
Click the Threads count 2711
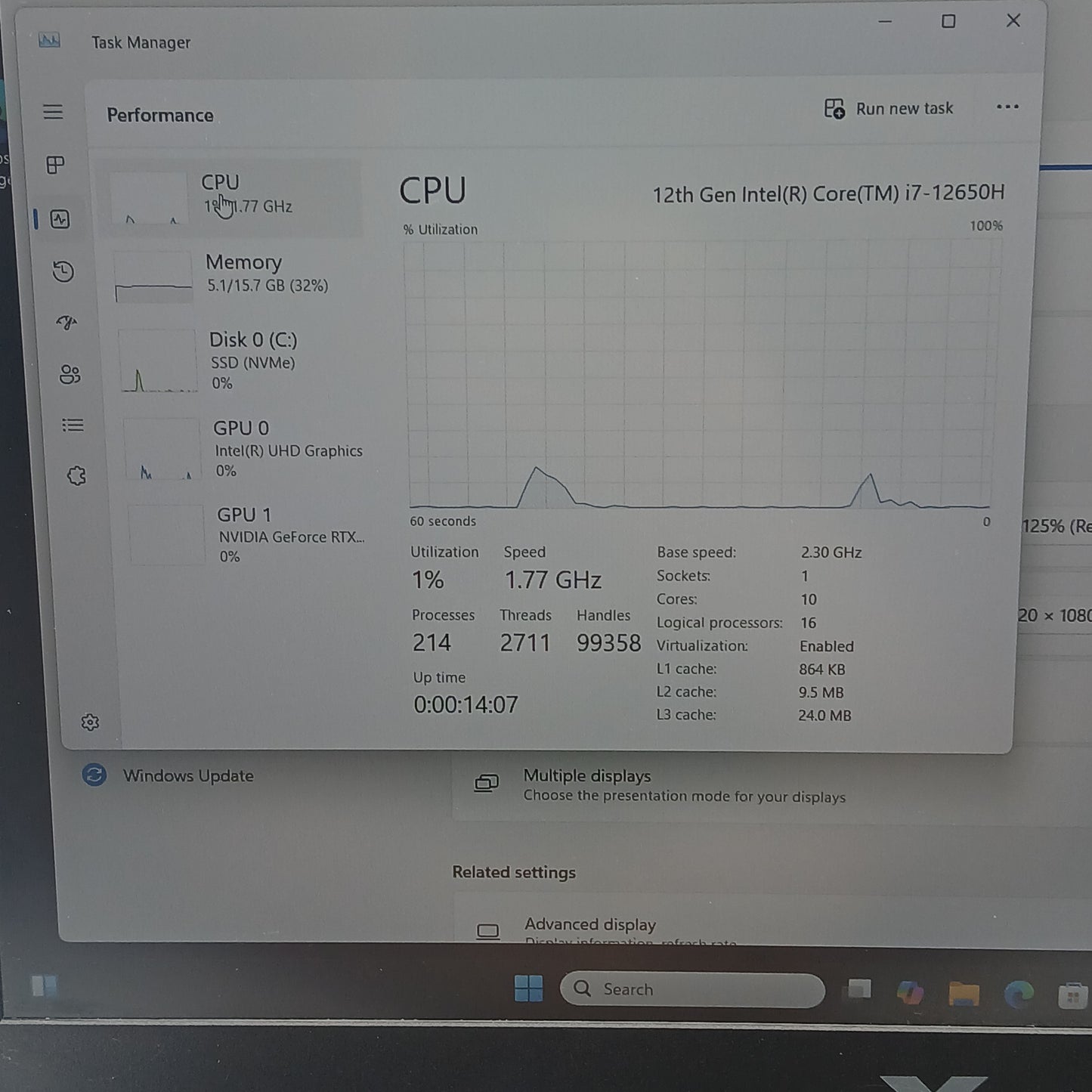pos(525,642)
